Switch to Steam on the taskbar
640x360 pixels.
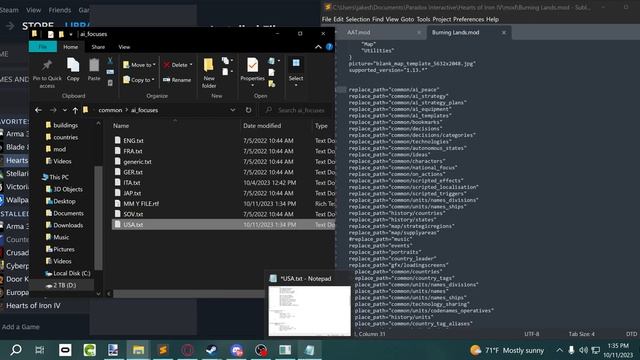point(211,350)
